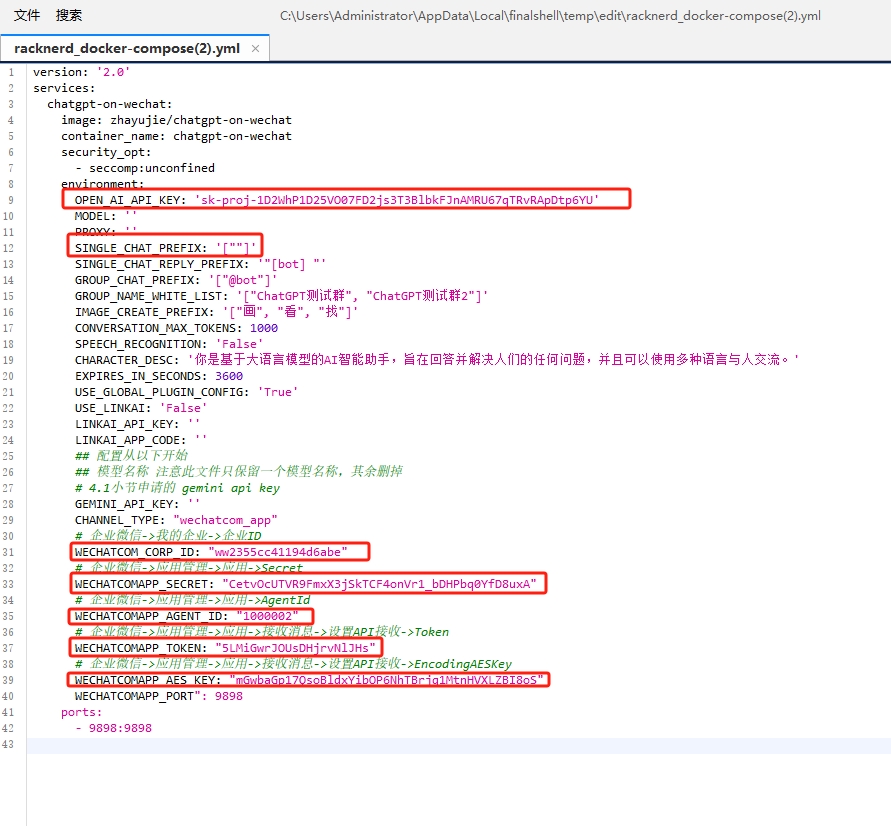Click the chatgpt-on-wechat: service key line
The width and height of the screenshot is (891, 826).
(x=110, y=104)
